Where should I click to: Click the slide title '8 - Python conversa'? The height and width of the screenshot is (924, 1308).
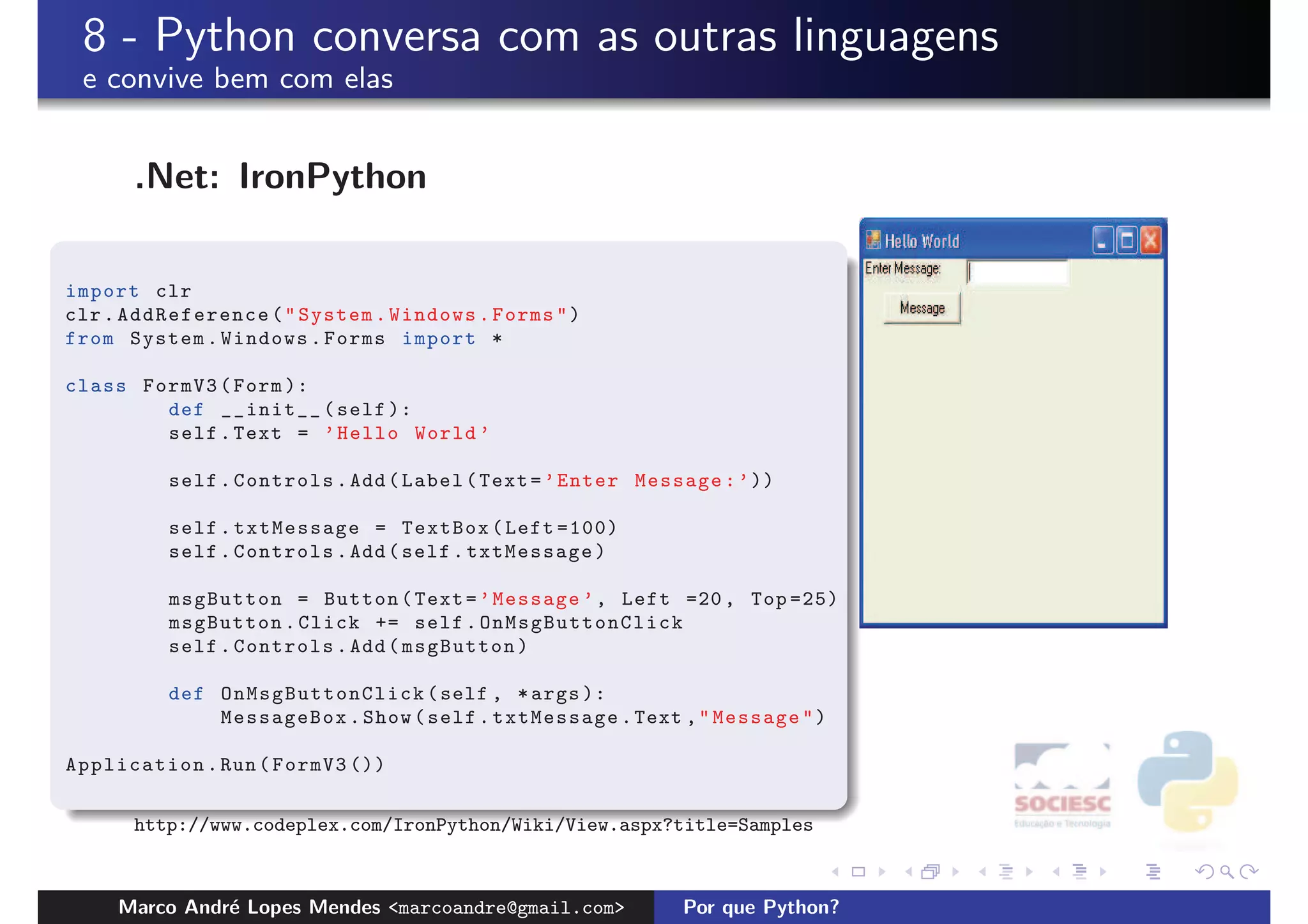tap(540, 36)
